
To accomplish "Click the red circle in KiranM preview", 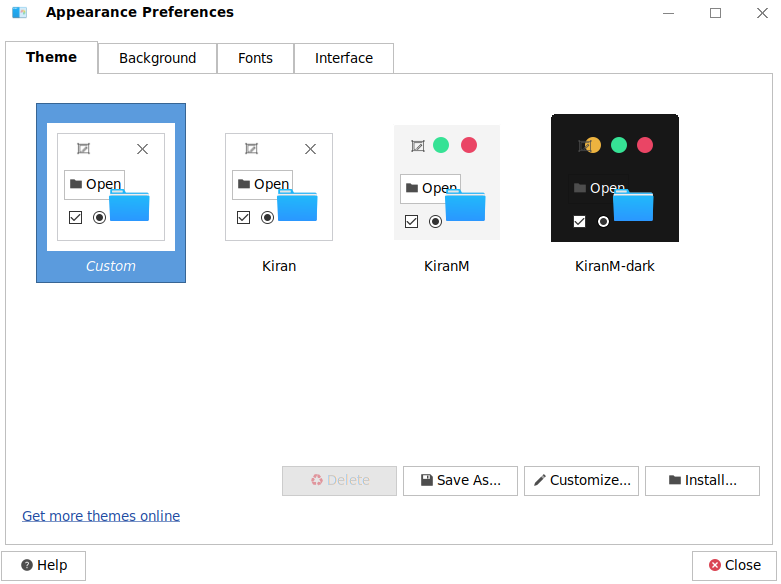I will click(x=469, y=145).
